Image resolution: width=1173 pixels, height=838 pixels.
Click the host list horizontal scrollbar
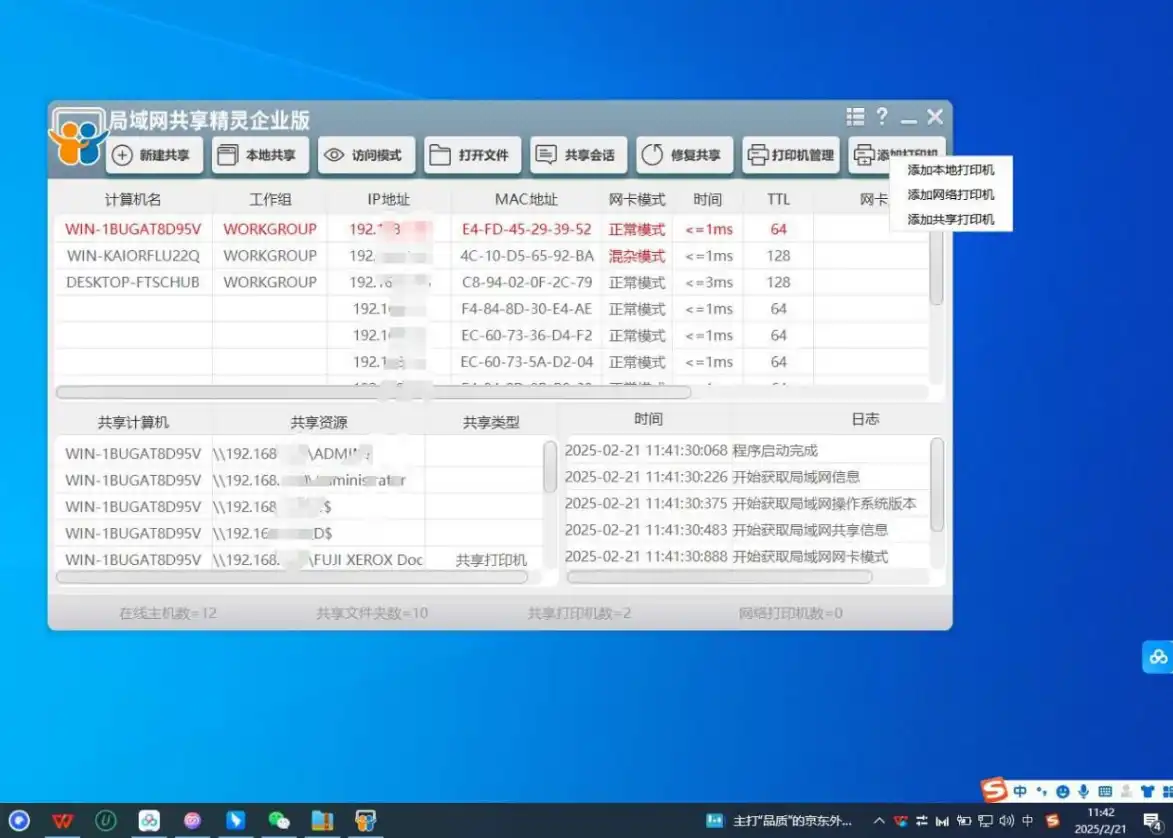point(372,392)
